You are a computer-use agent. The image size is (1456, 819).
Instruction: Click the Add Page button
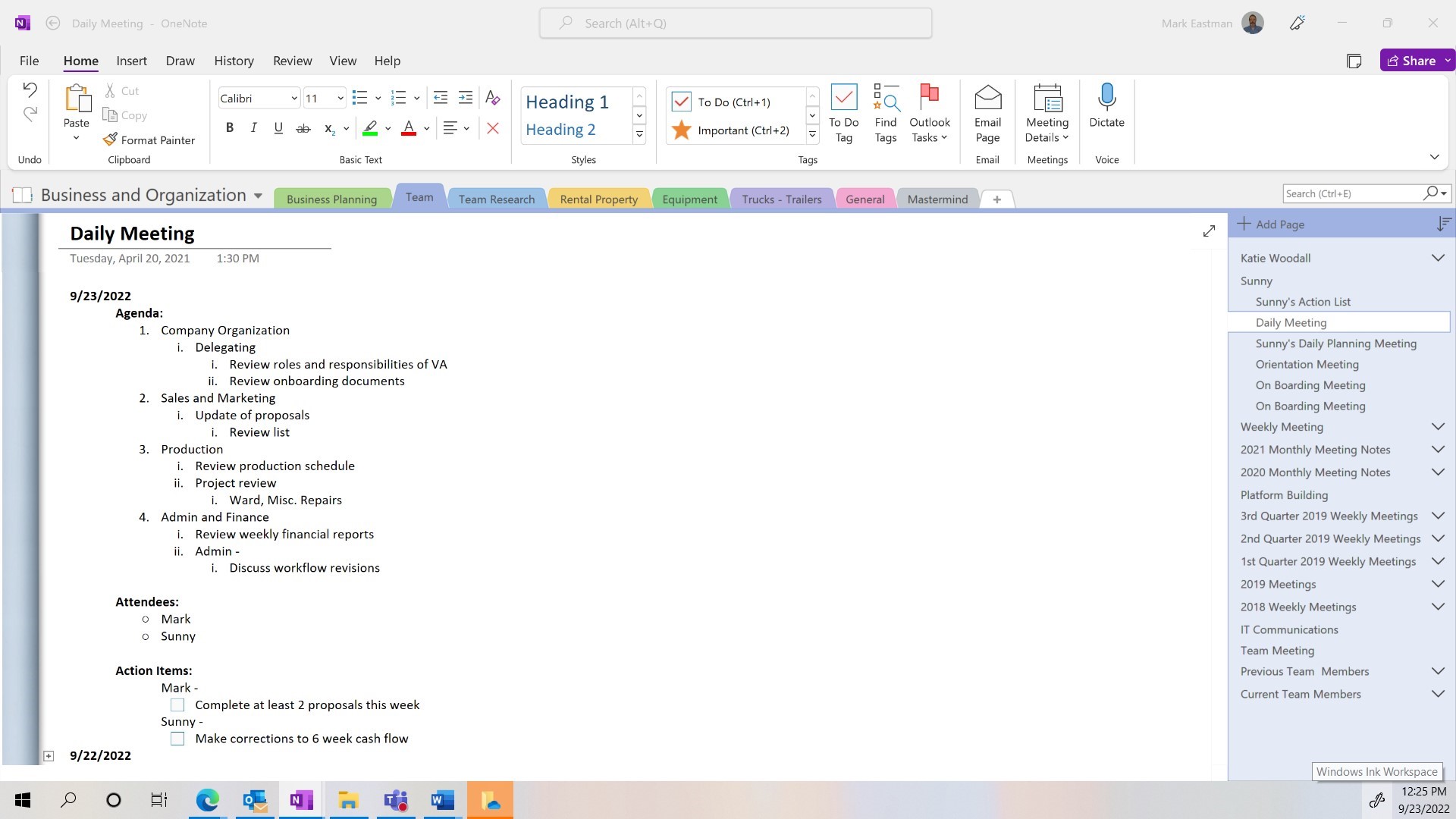(x=1273, y=224)
